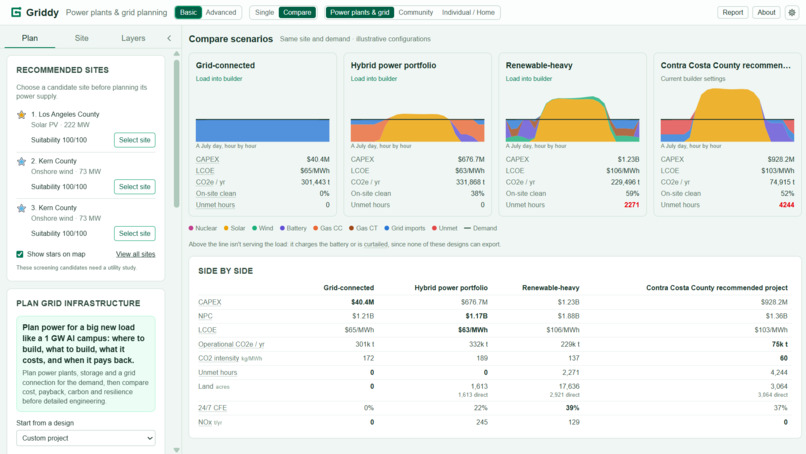806x454 pixels.
Task: Click the Gas CT legend dot
Action: [x=352, y=228]
